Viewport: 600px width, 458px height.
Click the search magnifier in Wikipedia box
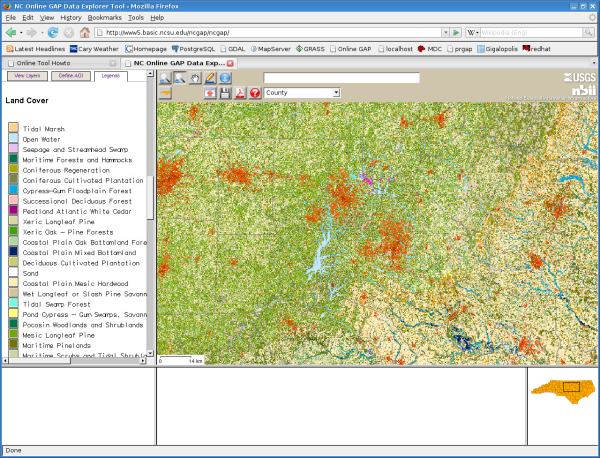click(x=588, y=33)
